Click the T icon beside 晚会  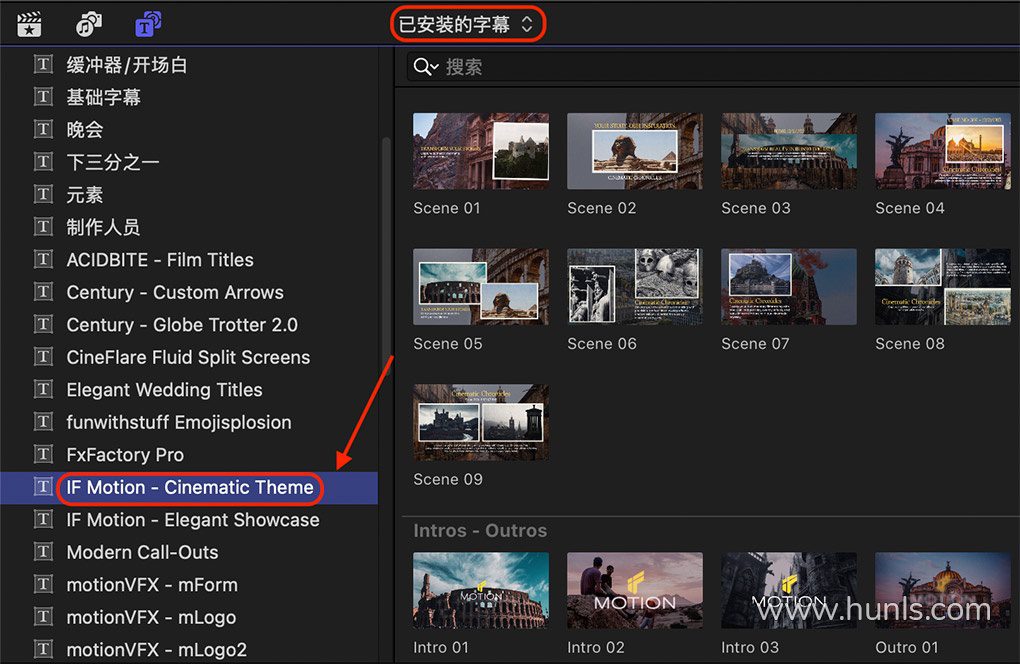click(43, 129)
